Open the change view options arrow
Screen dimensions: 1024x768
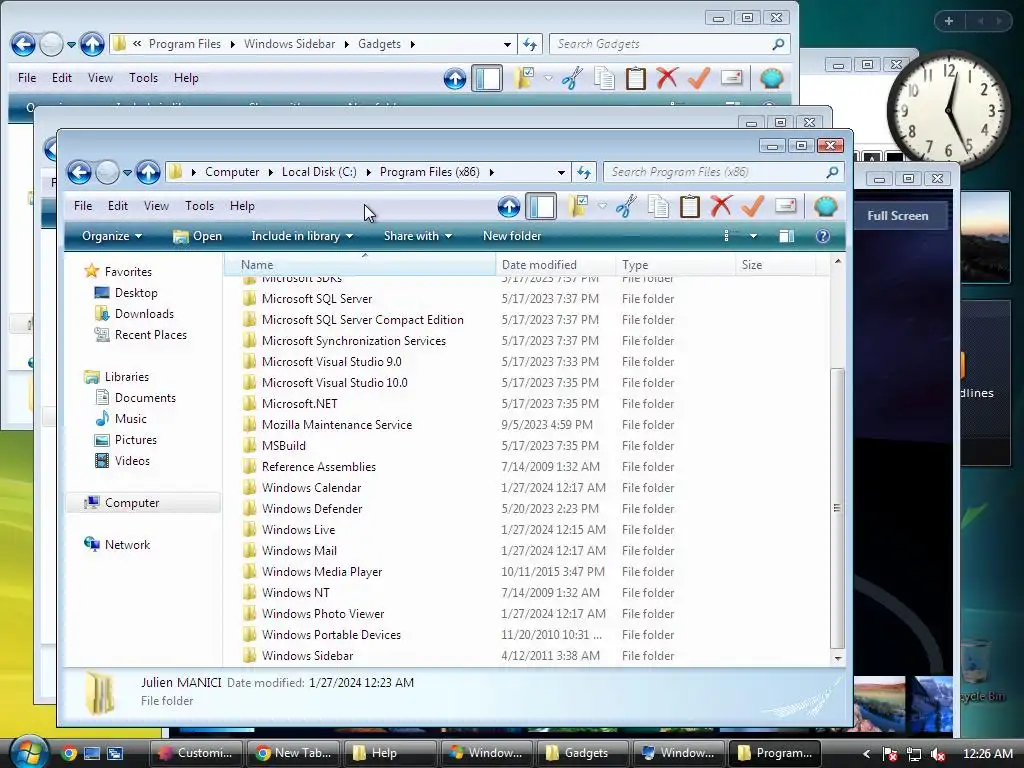(x=753, y=236)
